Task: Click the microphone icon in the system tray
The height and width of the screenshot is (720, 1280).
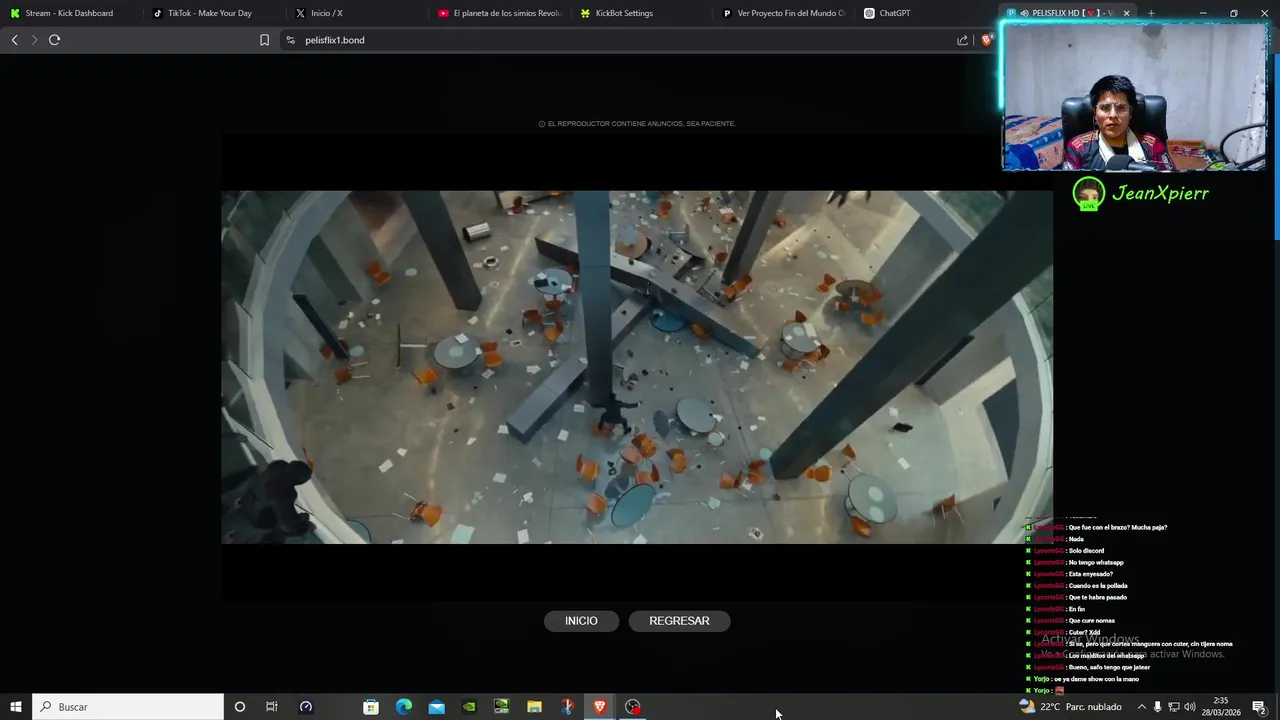Action: click(1158, 707)
